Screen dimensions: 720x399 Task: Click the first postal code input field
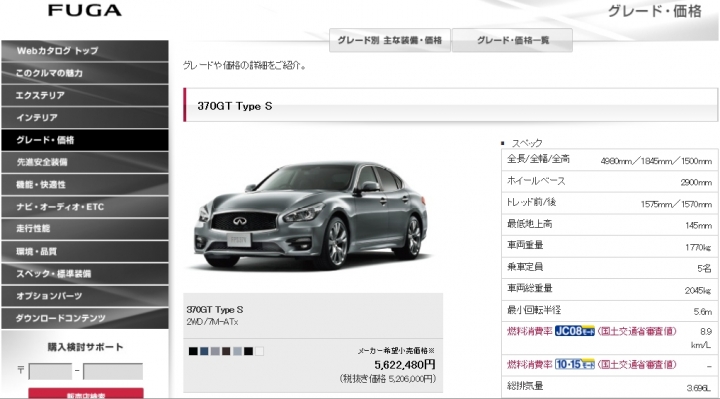tap(51, 371)
